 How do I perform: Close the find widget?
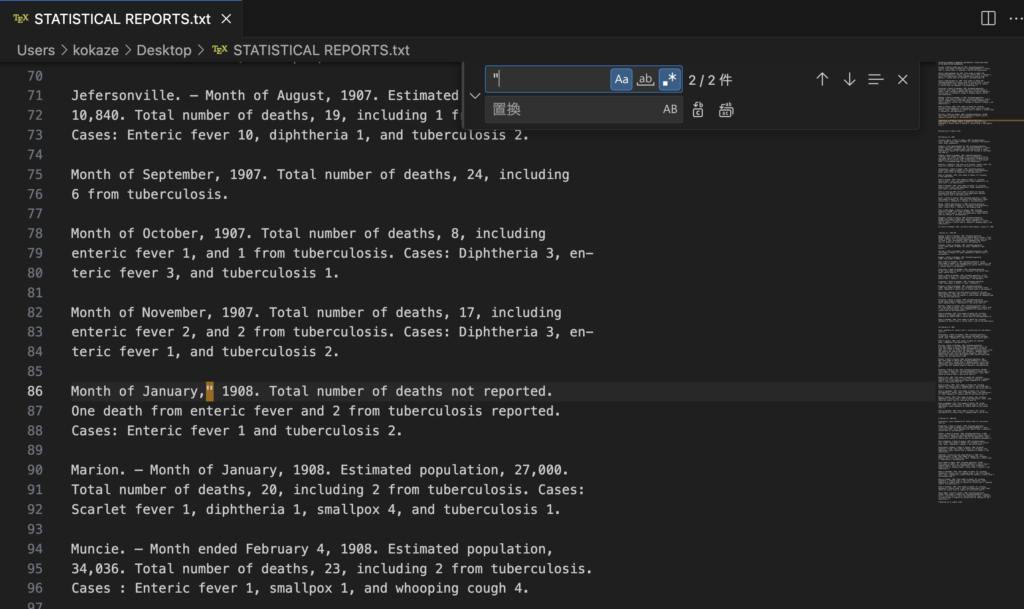tap(903, 79)
